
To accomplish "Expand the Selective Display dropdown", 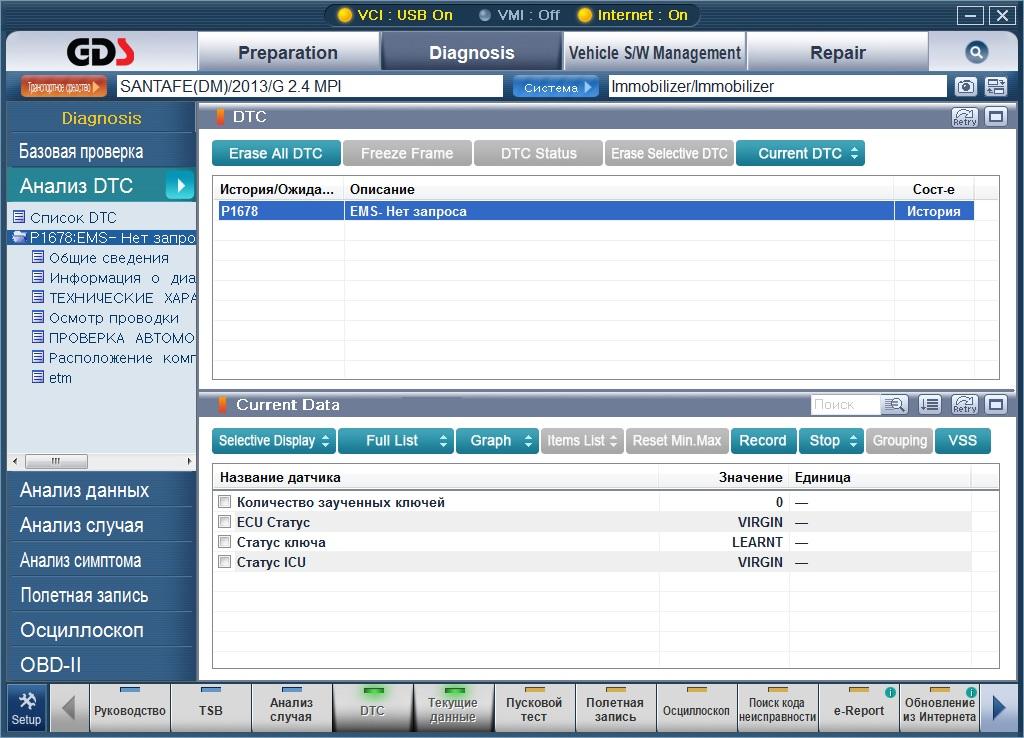I will click(x=274, y=441).
